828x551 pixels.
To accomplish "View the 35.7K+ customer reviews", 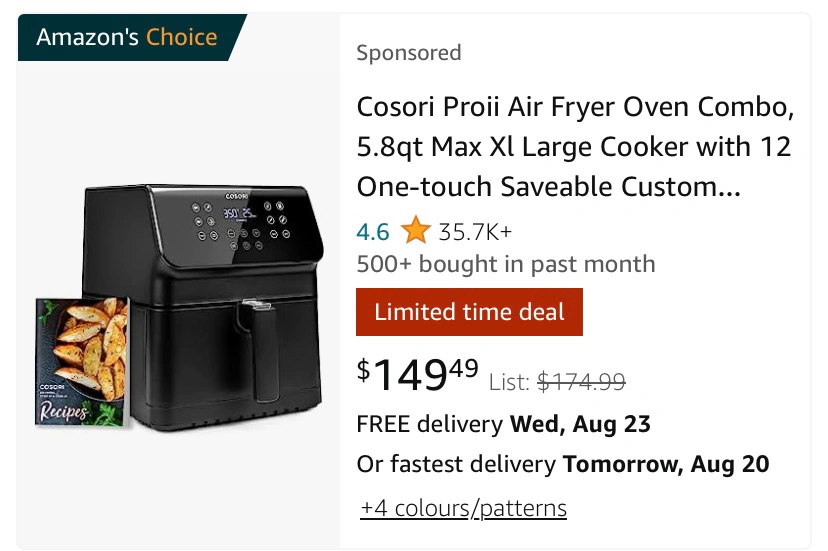I will tap(475, 232).
